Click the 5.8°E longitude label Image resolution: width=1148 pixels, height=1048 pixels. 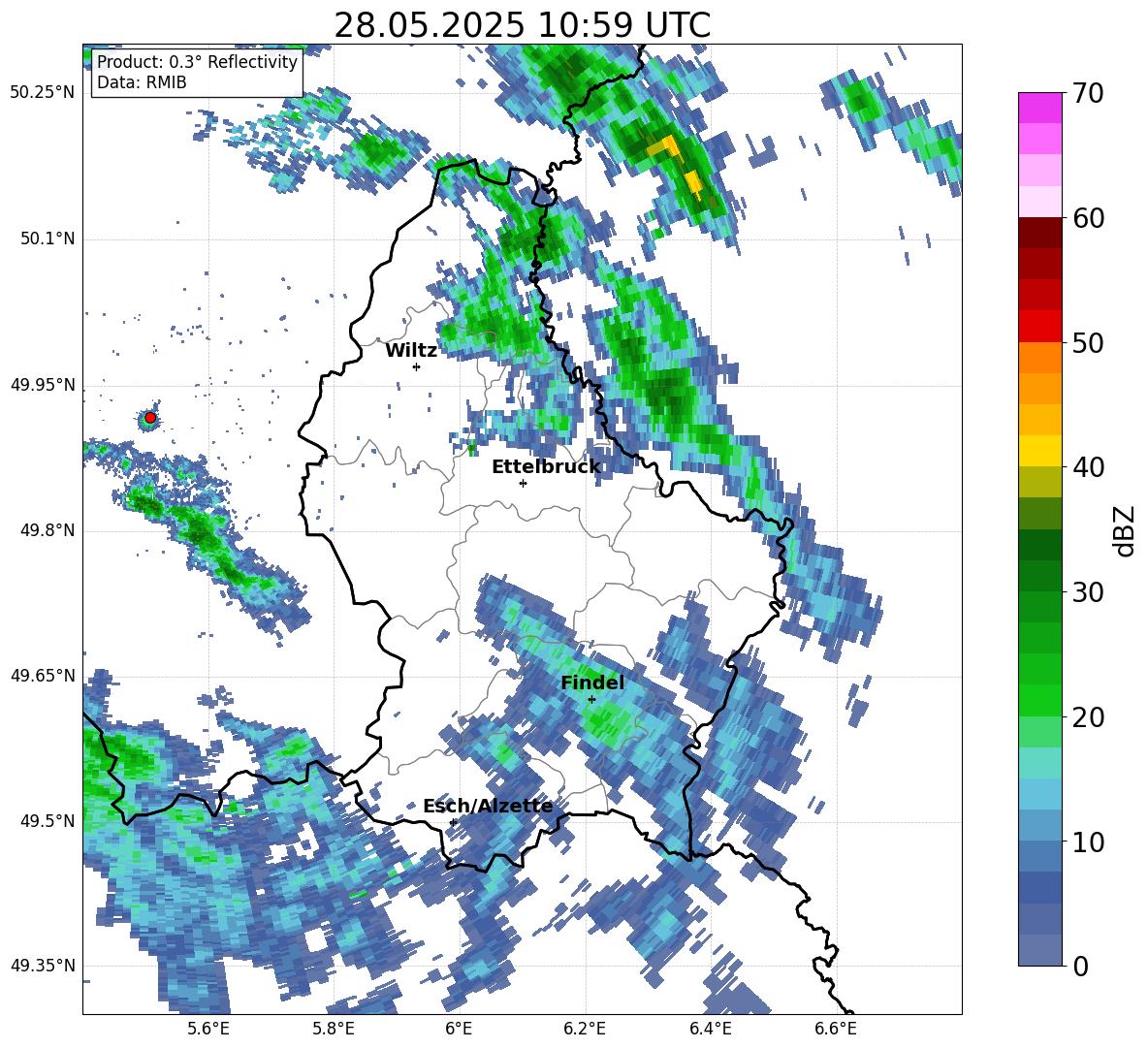(x=334, y=1029)
